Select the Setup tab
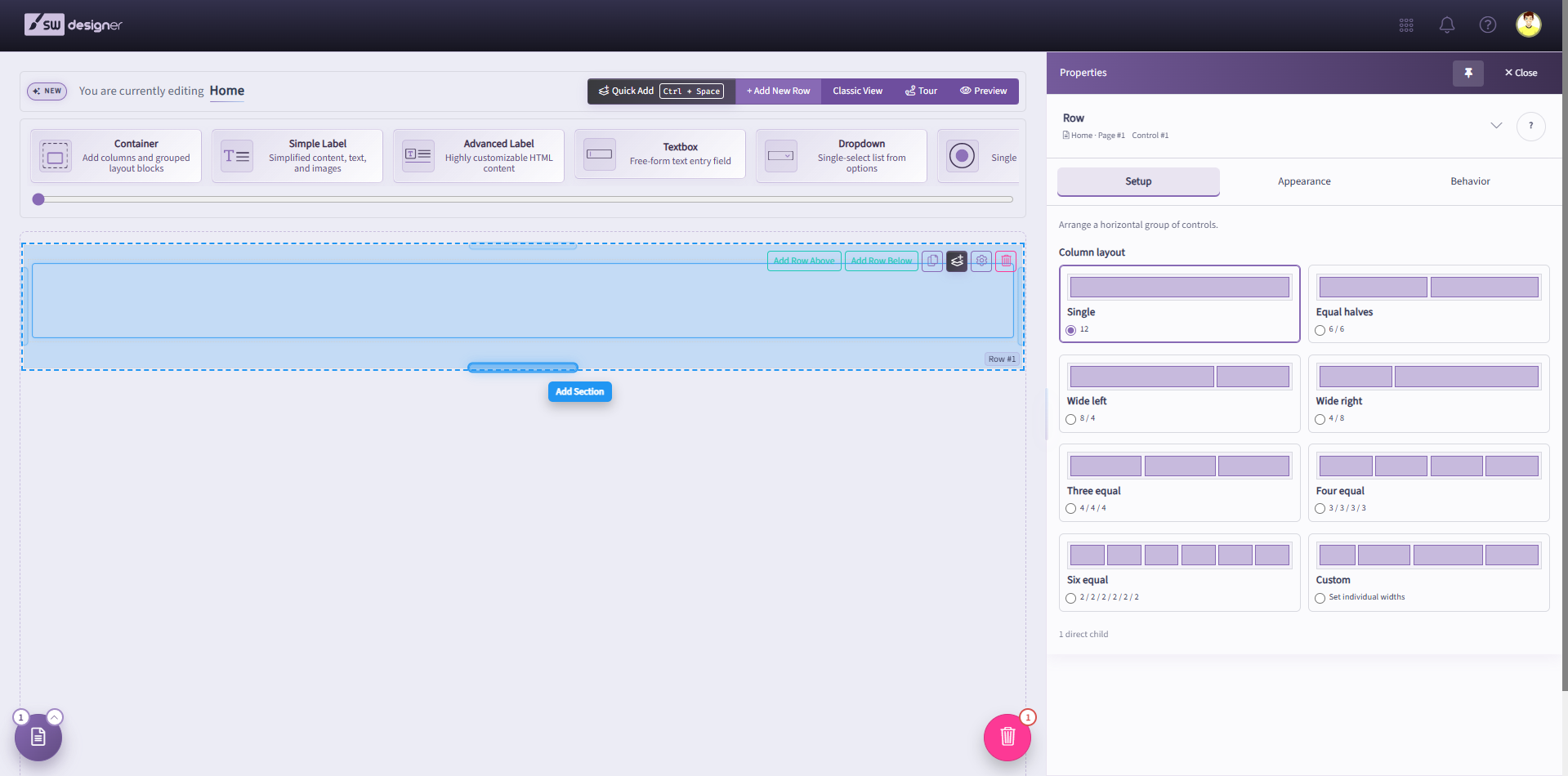 tap(1138, 181)
